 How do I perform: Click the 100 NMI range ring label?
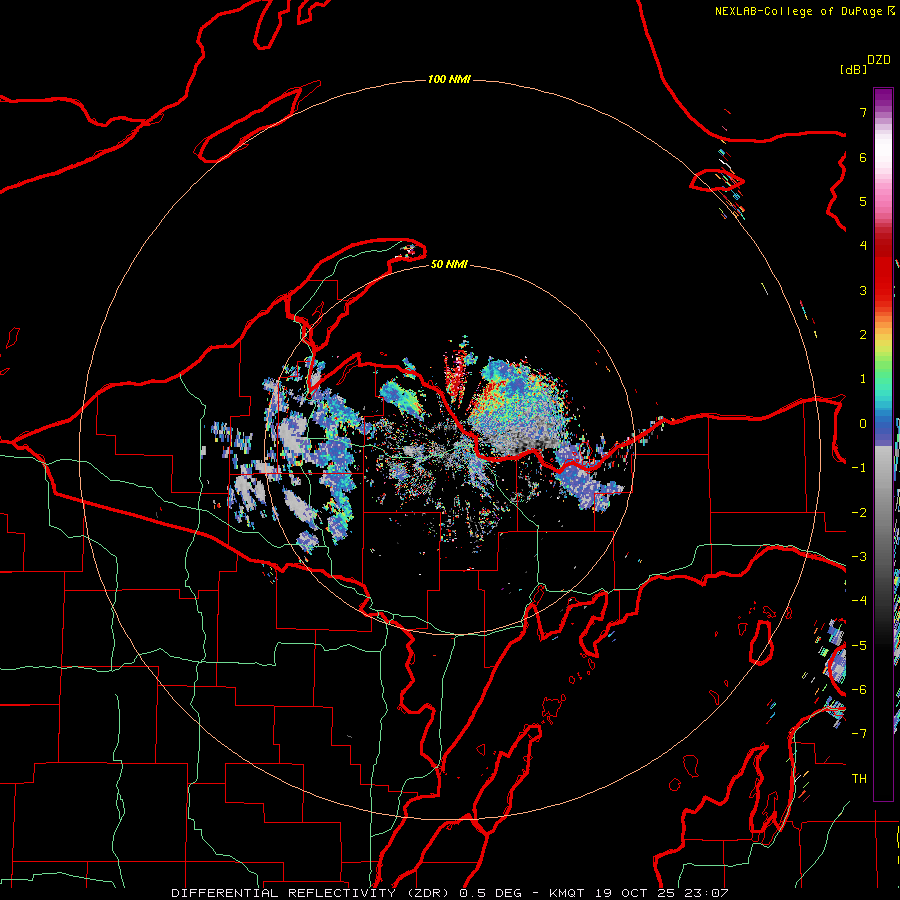point(449,79)
